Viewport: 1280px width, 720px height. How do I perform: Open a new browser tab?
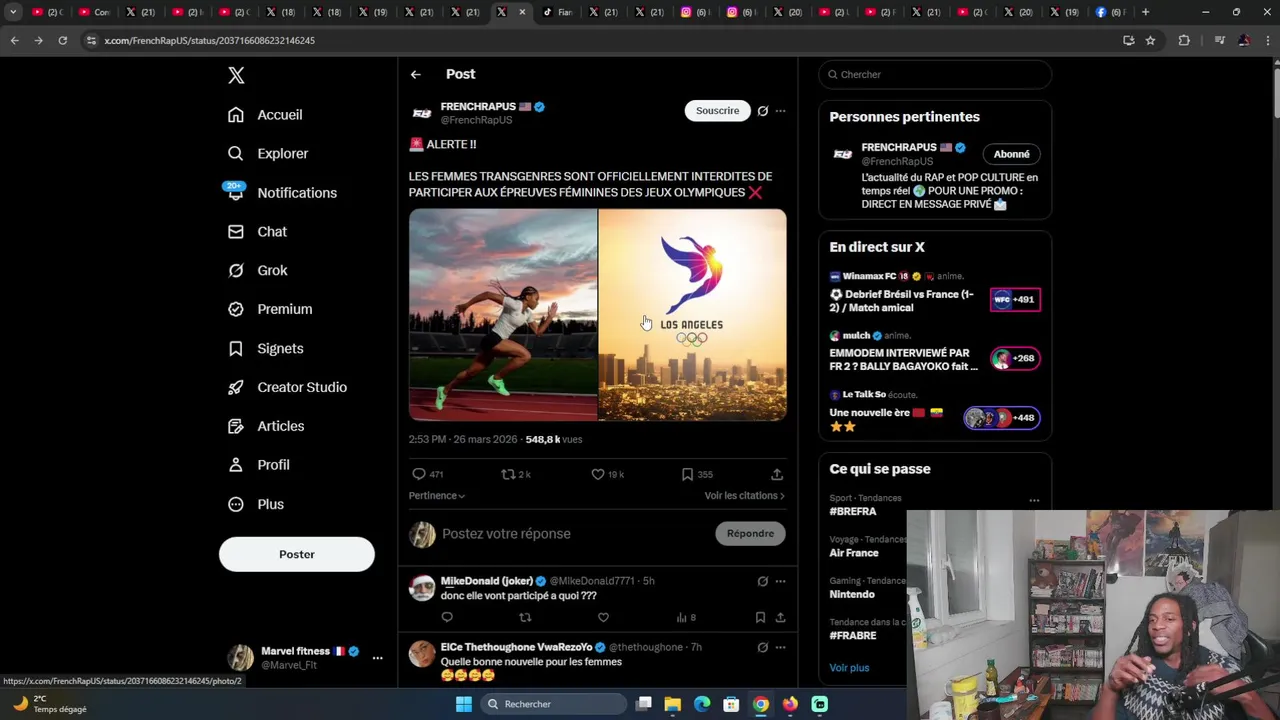pos(1145,12)
